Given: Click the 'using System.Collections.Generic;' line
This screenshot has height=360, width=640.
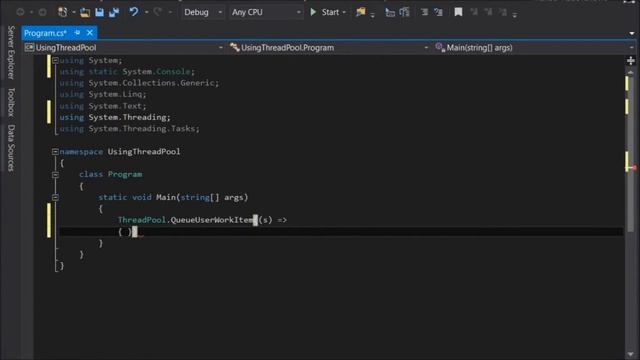Looking at the screenshot, I should click(x=139, y=83).
